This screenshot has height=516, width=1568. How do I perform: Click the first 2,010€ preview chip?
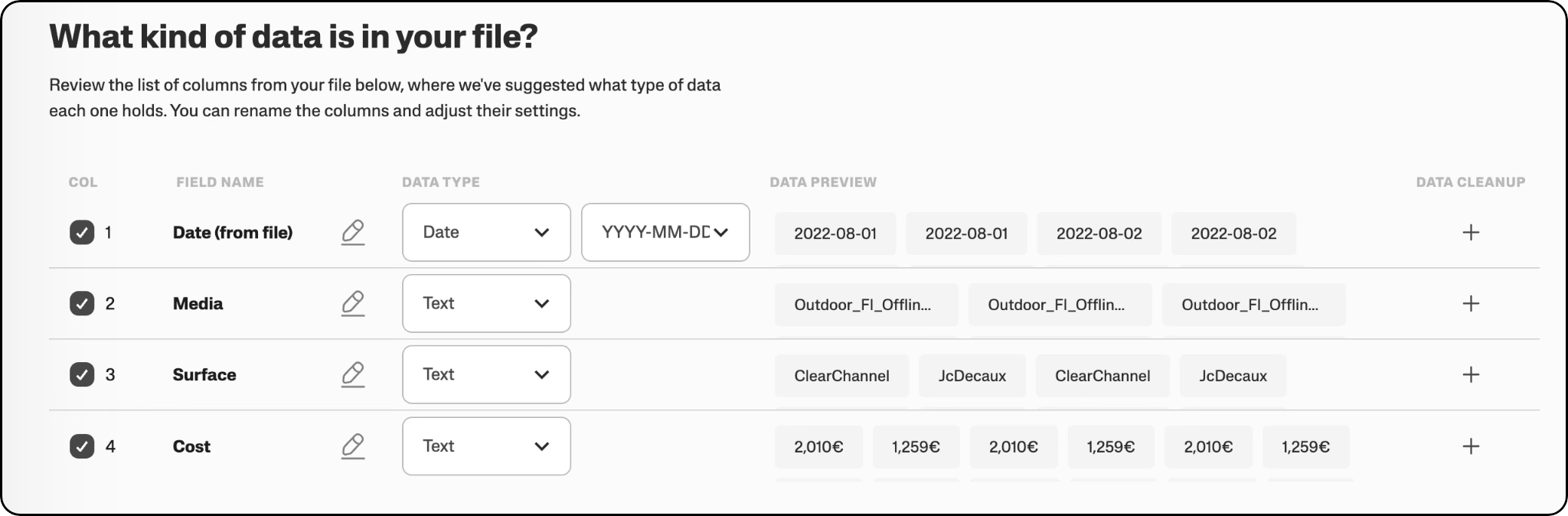[818, 447]
